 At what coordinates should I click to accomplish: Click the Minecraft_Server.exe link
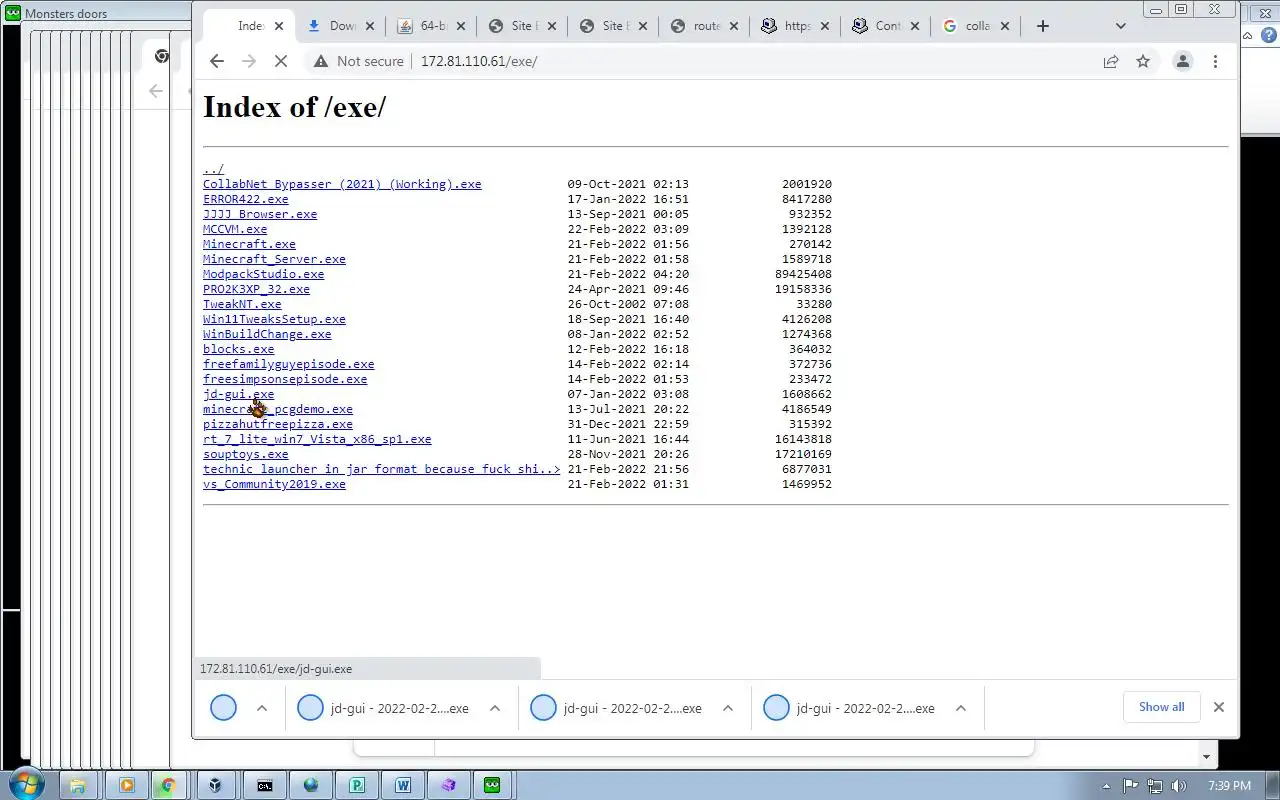click(274, 259)
